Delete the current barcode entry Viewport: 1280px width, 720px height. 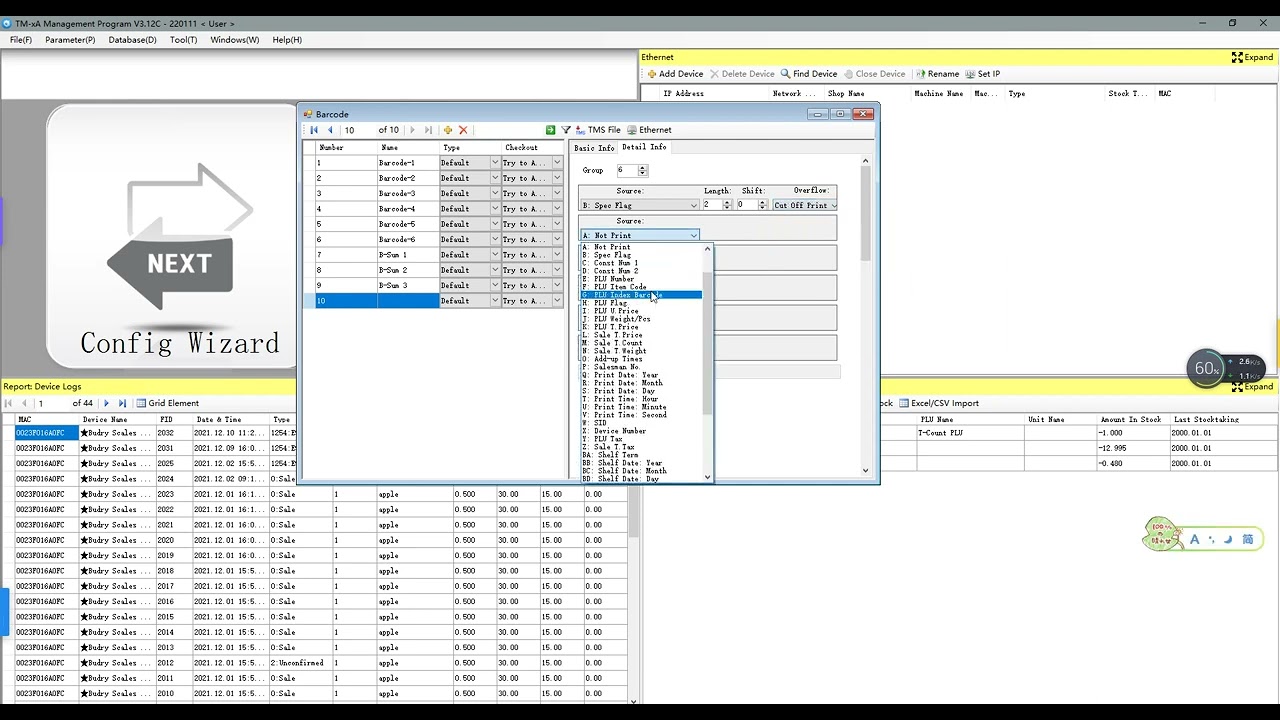(463, 130)
